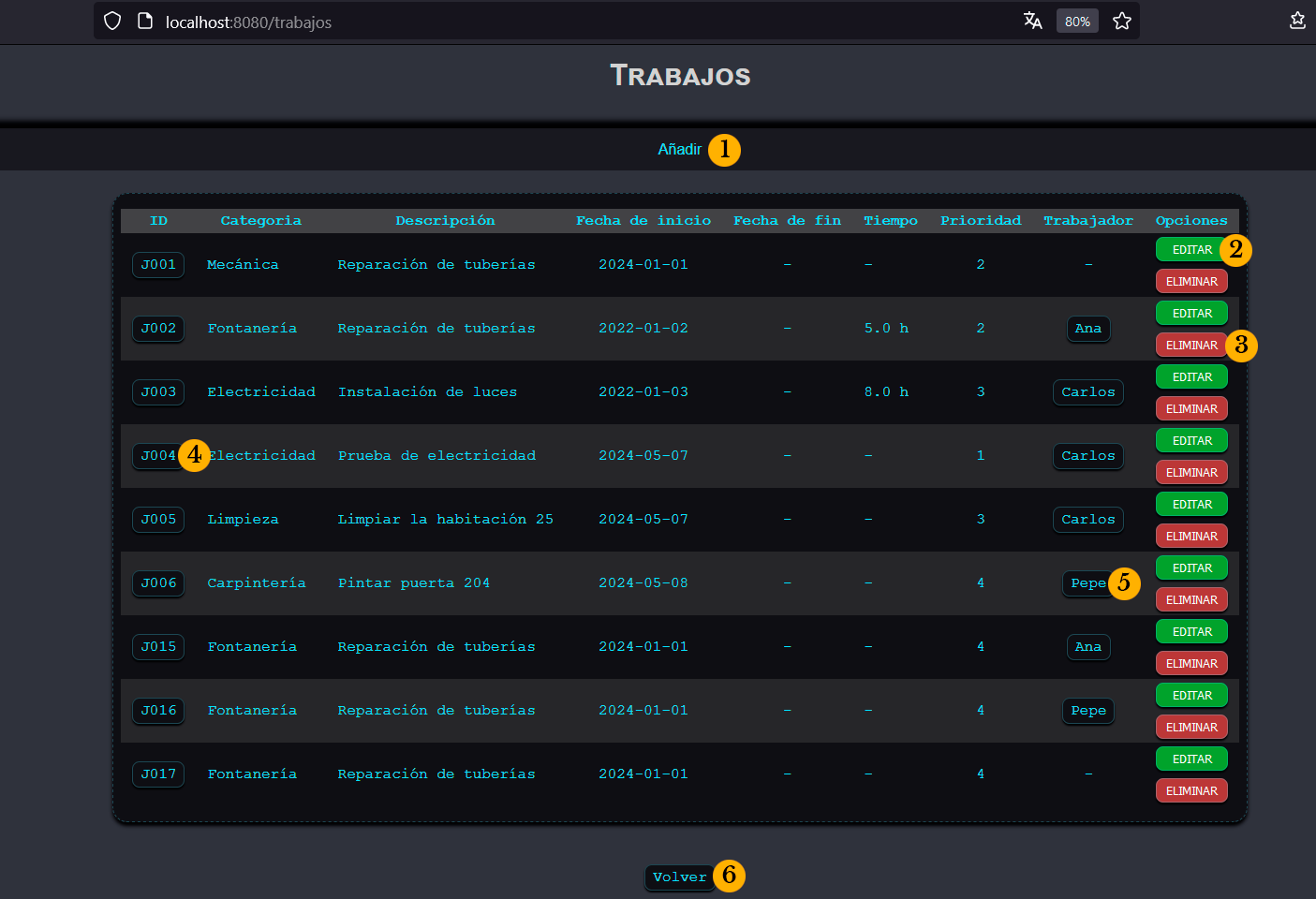This screenshot has width=1316, height=899.
Task: Open worker Pepe in the J006 row
Action: 1088,583
